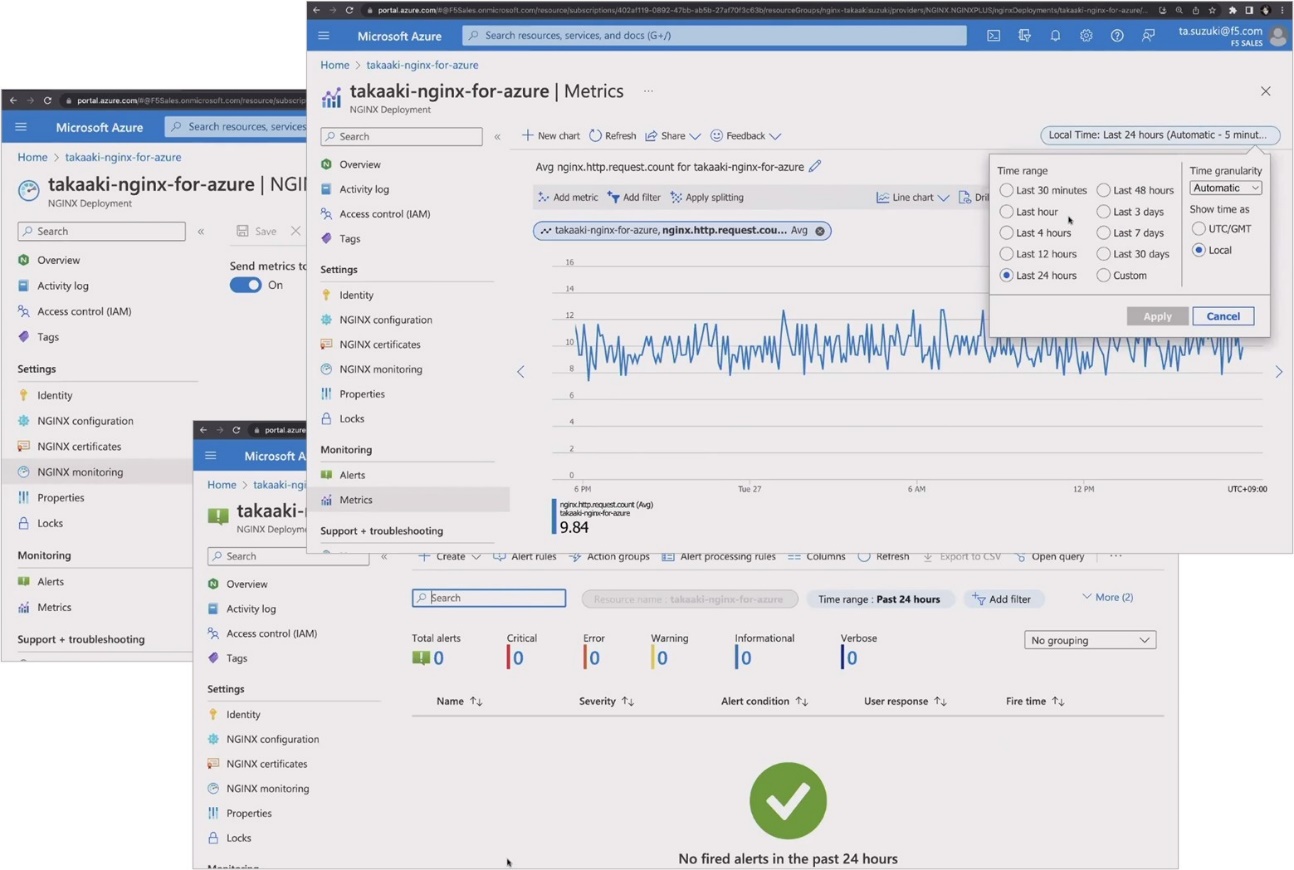This screenshot has width=1294, height=870.
Task: Click the account avatar next to ta.suzuki@f5.com
Action: [x=1278, y=36]
